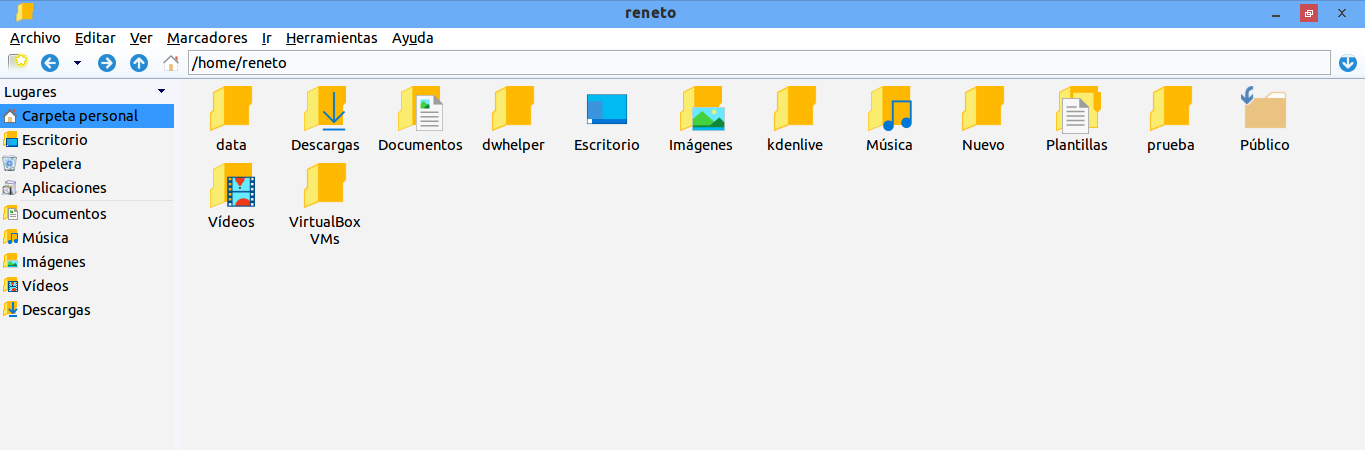Go forward with the right arrow button

107,63
